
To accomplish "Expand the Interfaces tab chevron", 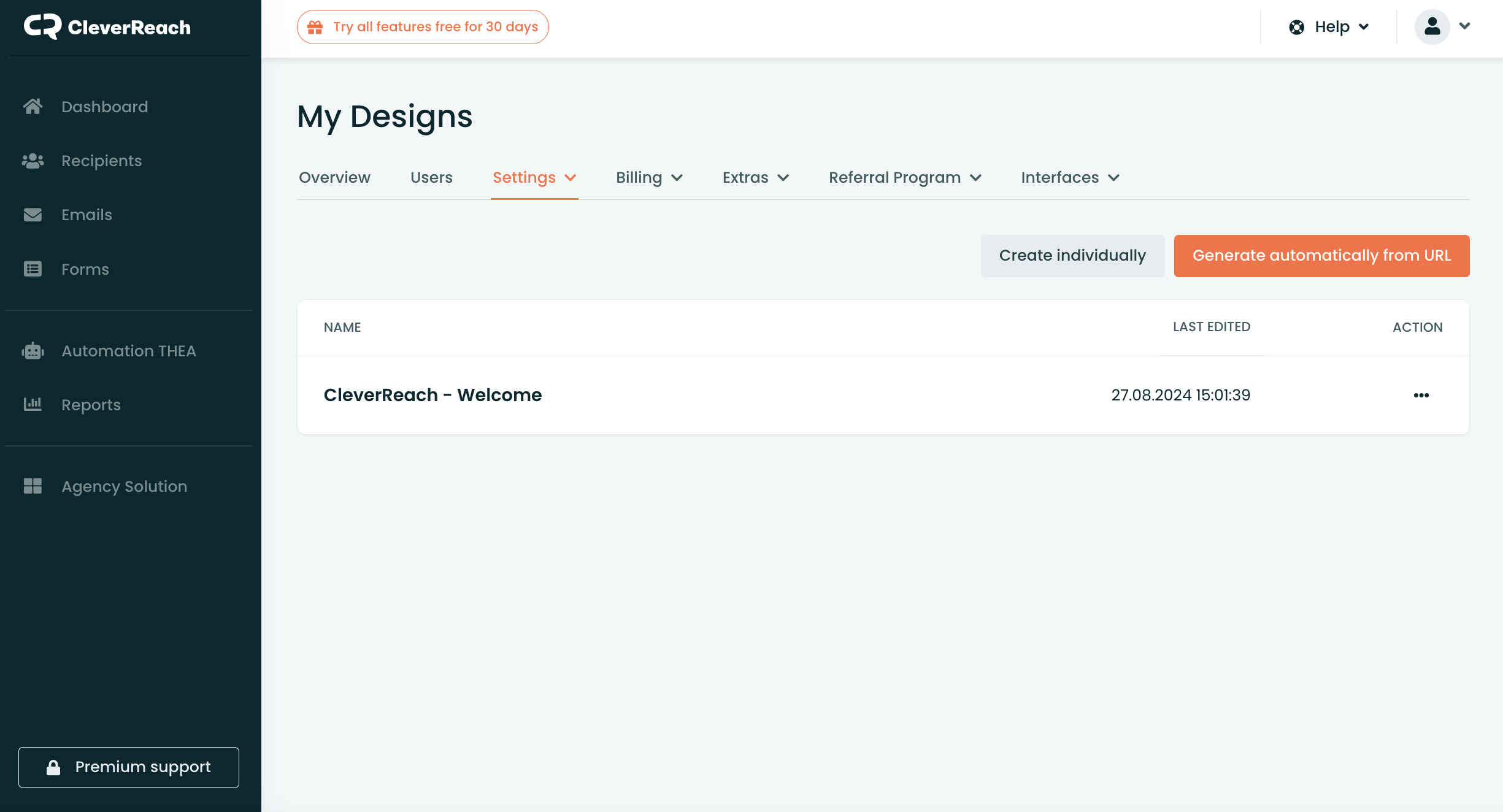I will [x=1114, y=178].
